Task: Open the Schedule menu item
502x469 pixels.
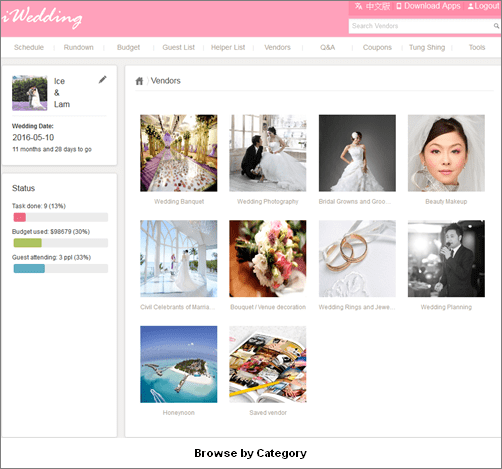Action: coord(29,47)
